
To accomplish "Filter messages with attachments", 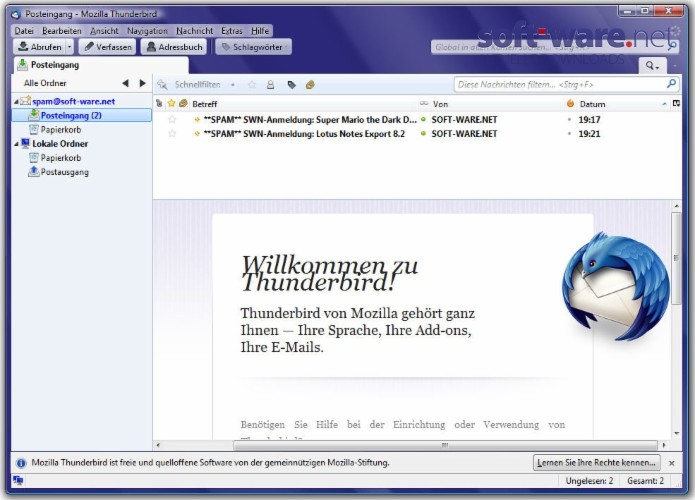I will tap(310, 84).
